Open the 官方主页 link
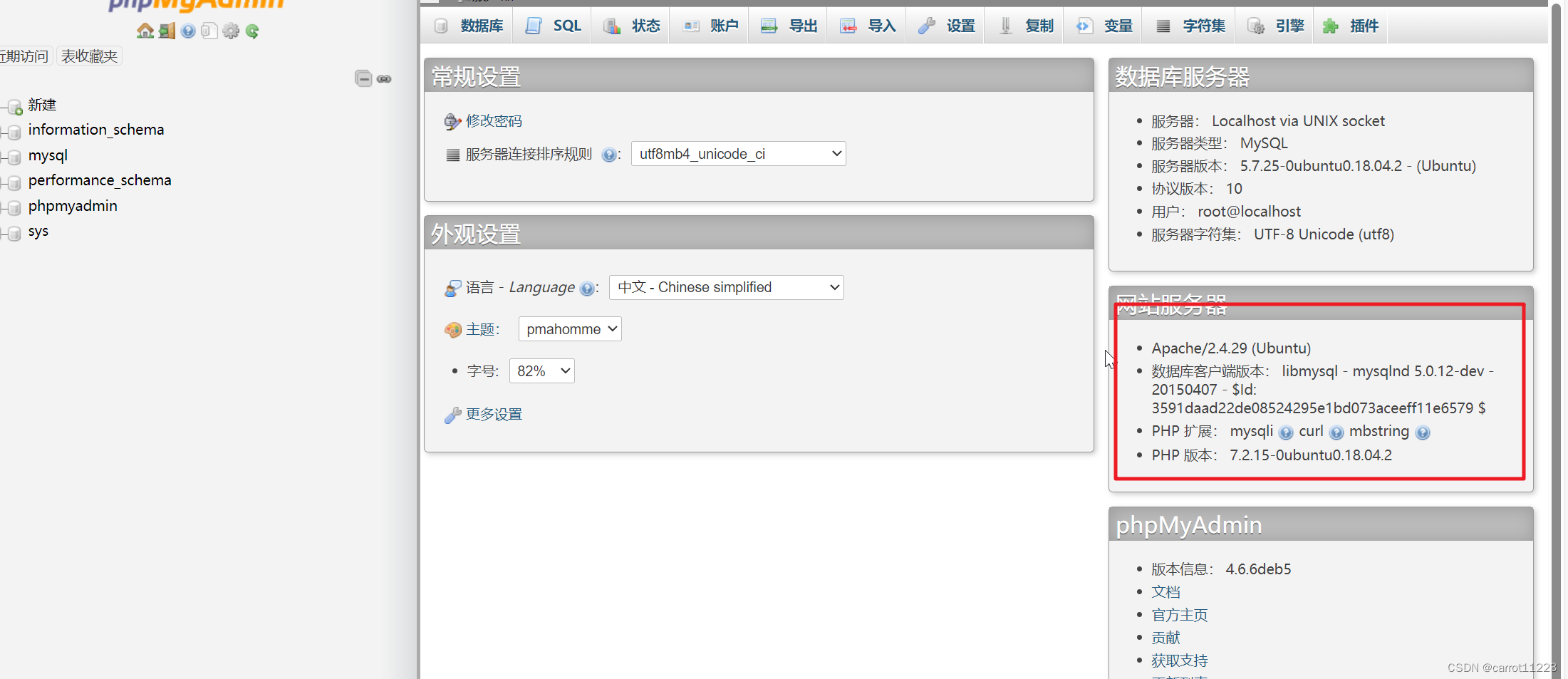Screen dimensions: 1568x679 pos(1180,615)
